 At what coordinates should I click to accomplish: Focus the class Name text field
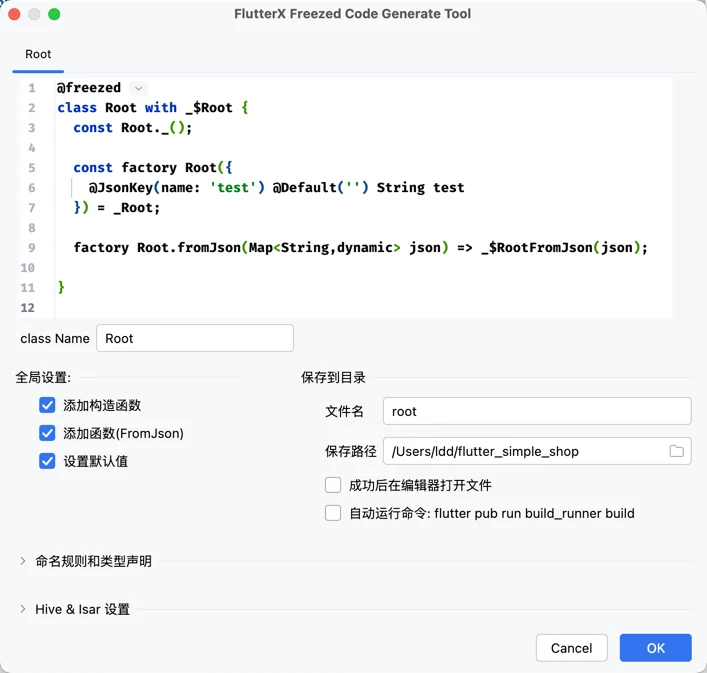(x=195, y=338)
